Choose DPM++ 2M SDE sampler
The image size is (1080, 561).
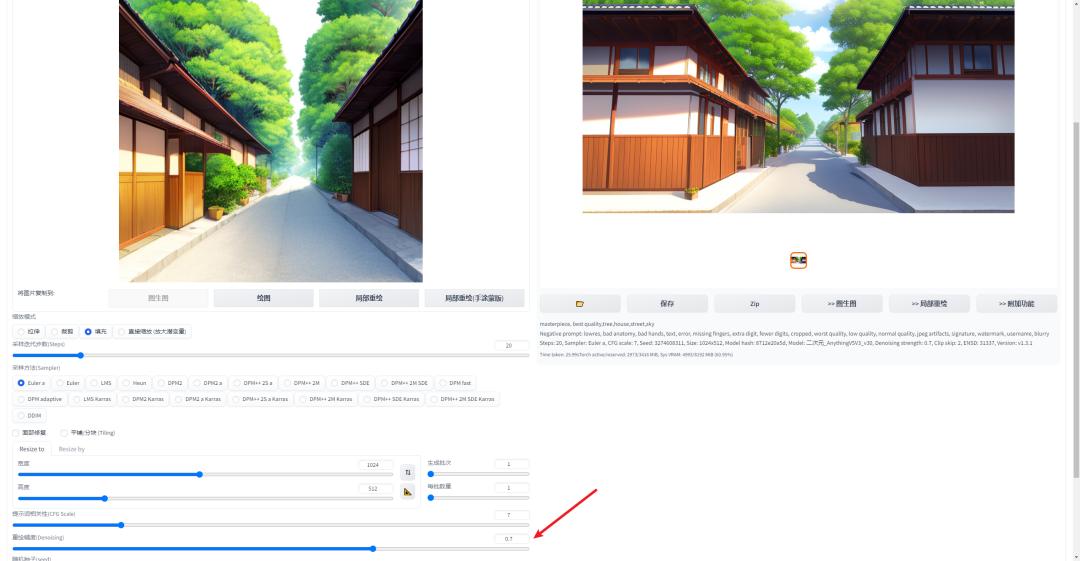(x=404, y=383)
